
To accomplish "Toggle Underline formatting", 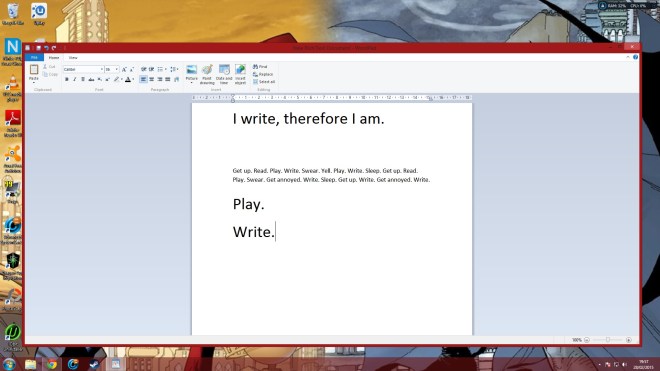I will (x=83, y=79).
